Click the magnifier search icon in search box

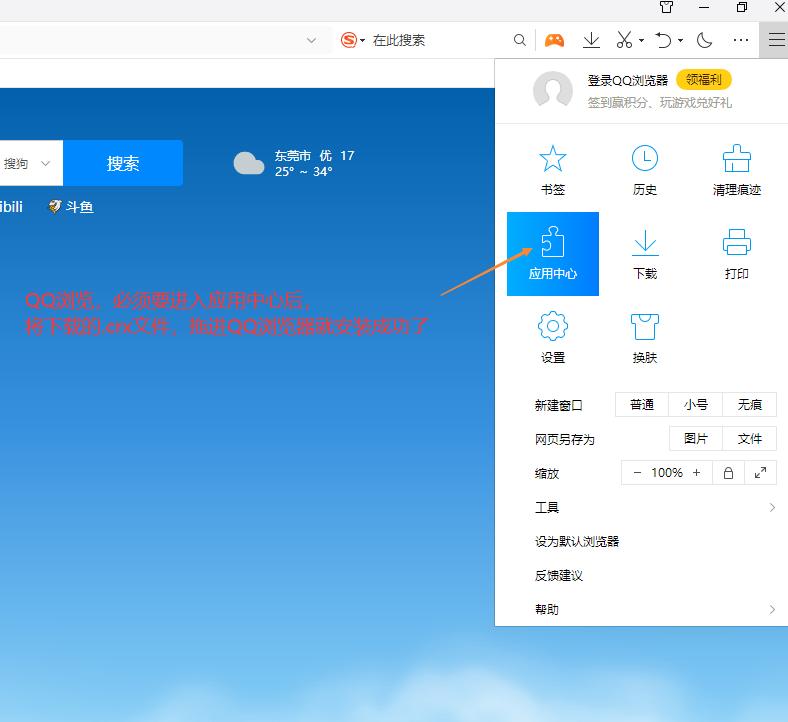pyautogui.click(x=520, y=40)
